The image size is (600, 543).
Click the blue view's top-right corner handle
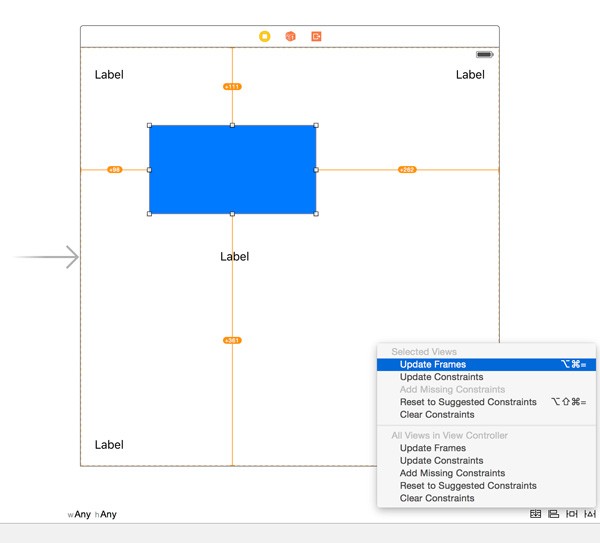pos(316,125)
